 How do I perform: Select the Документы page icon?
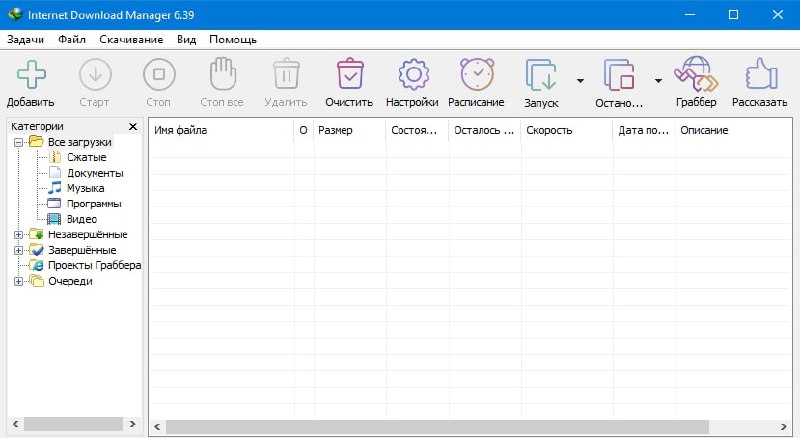click(55, 173)
